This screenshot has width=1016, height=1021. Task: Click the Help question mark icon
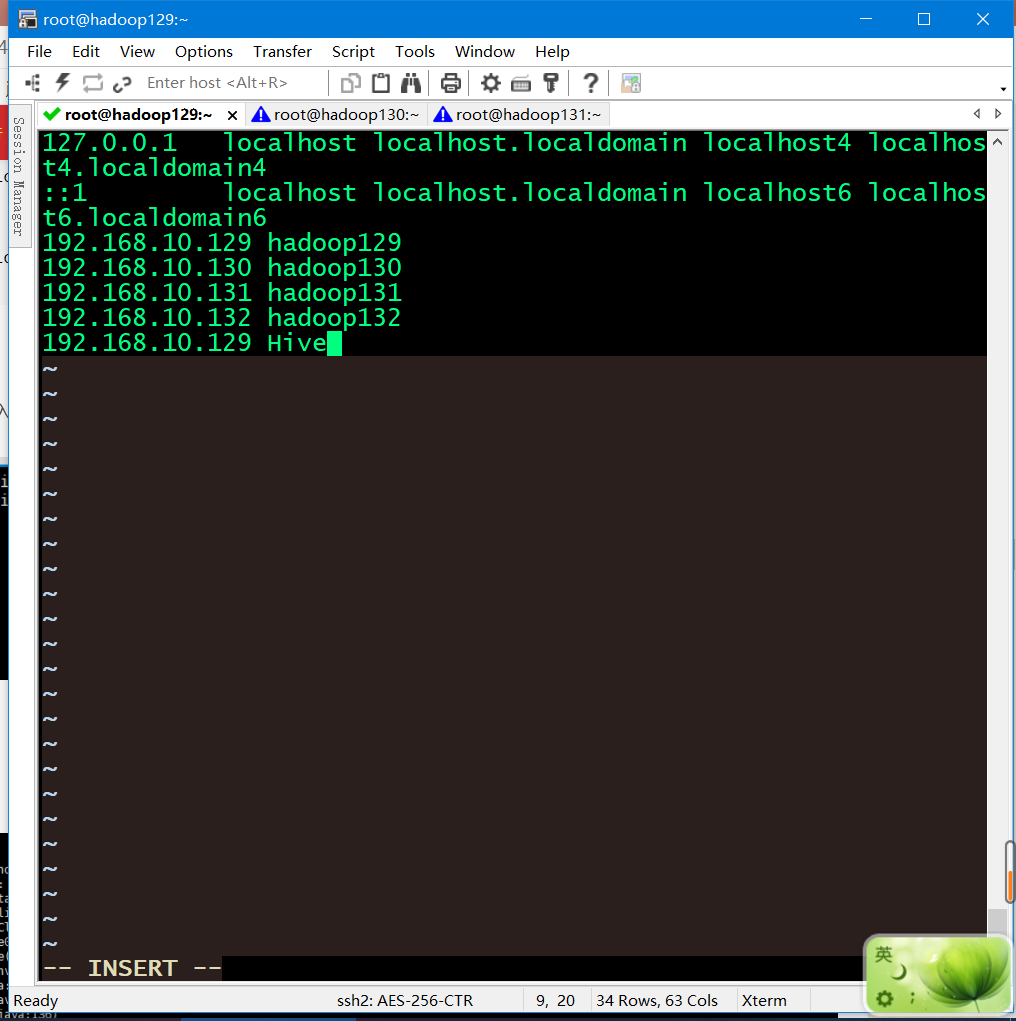[590, 83]
